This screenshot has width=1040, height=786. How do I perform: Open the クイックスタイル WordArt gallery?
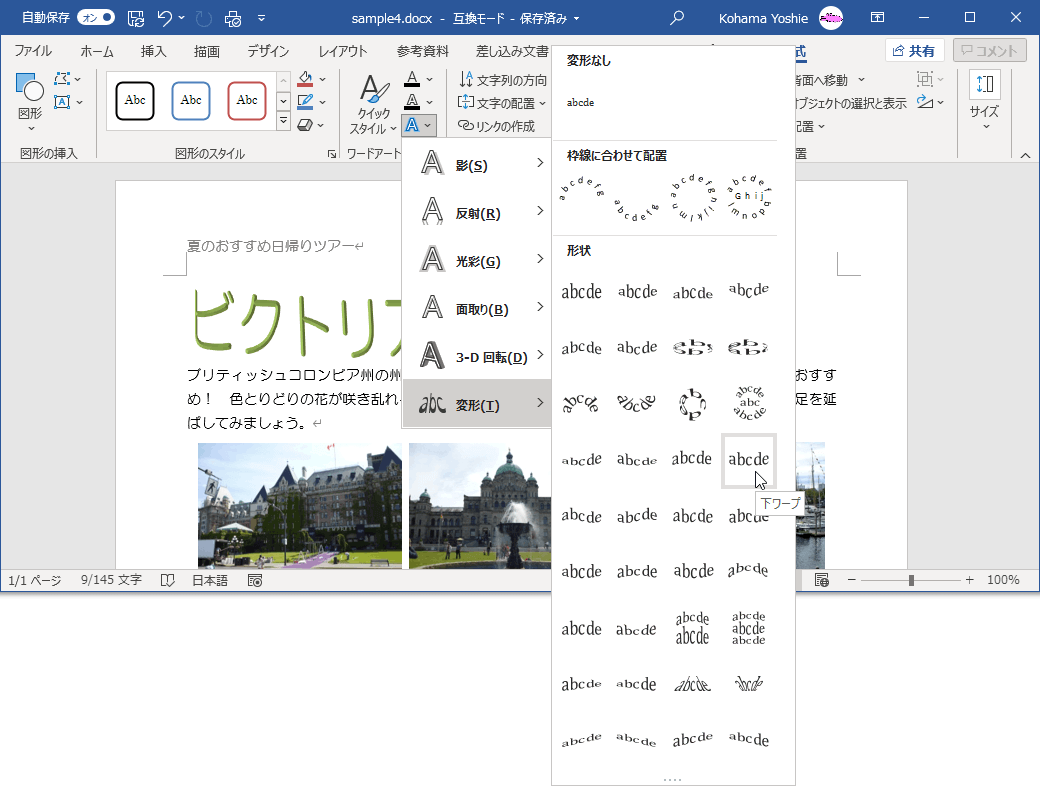tap(373, 103)
